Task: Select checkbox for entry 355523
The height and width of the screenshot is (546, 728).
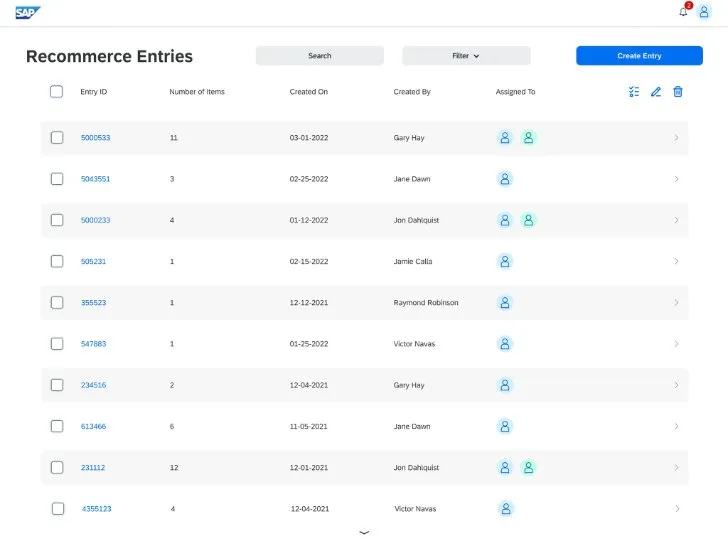Action: coord(57,302)
